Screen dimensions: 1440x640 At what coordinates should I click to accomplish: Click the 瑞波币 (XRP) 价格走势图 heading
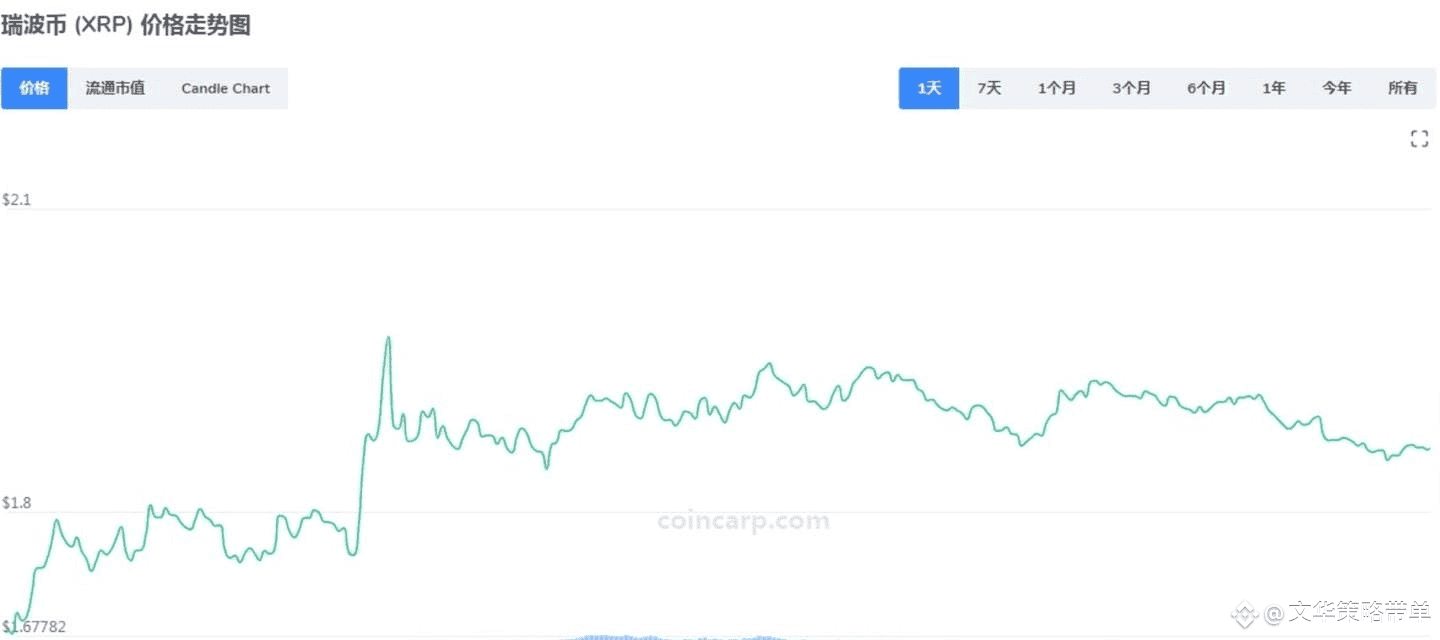tap(126, 26)
